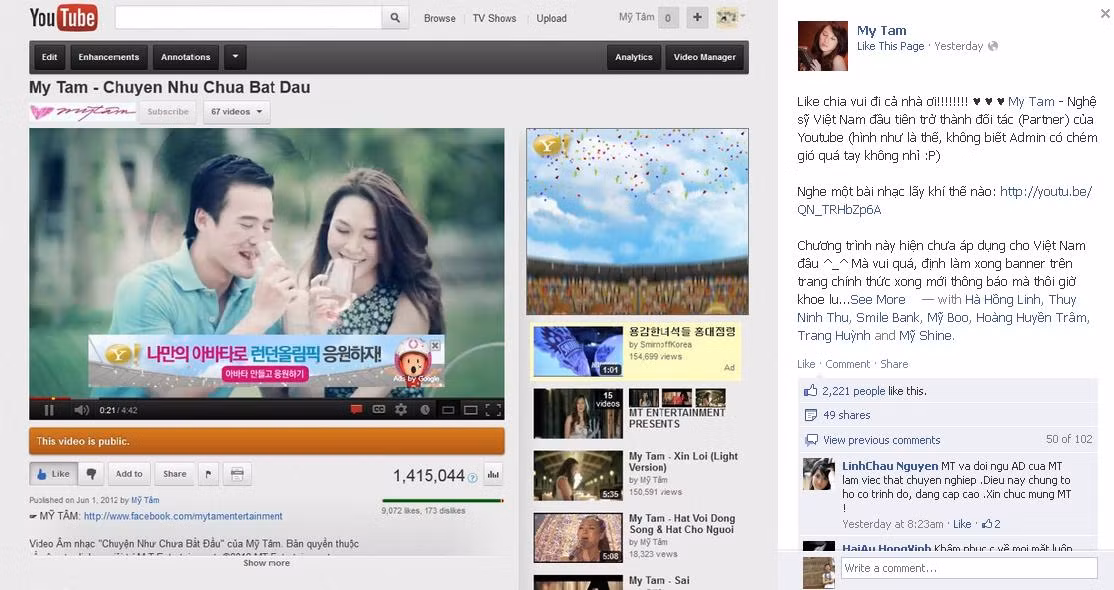Click Like This Page
Screen dimensions: 1114x590
[890, 46]
